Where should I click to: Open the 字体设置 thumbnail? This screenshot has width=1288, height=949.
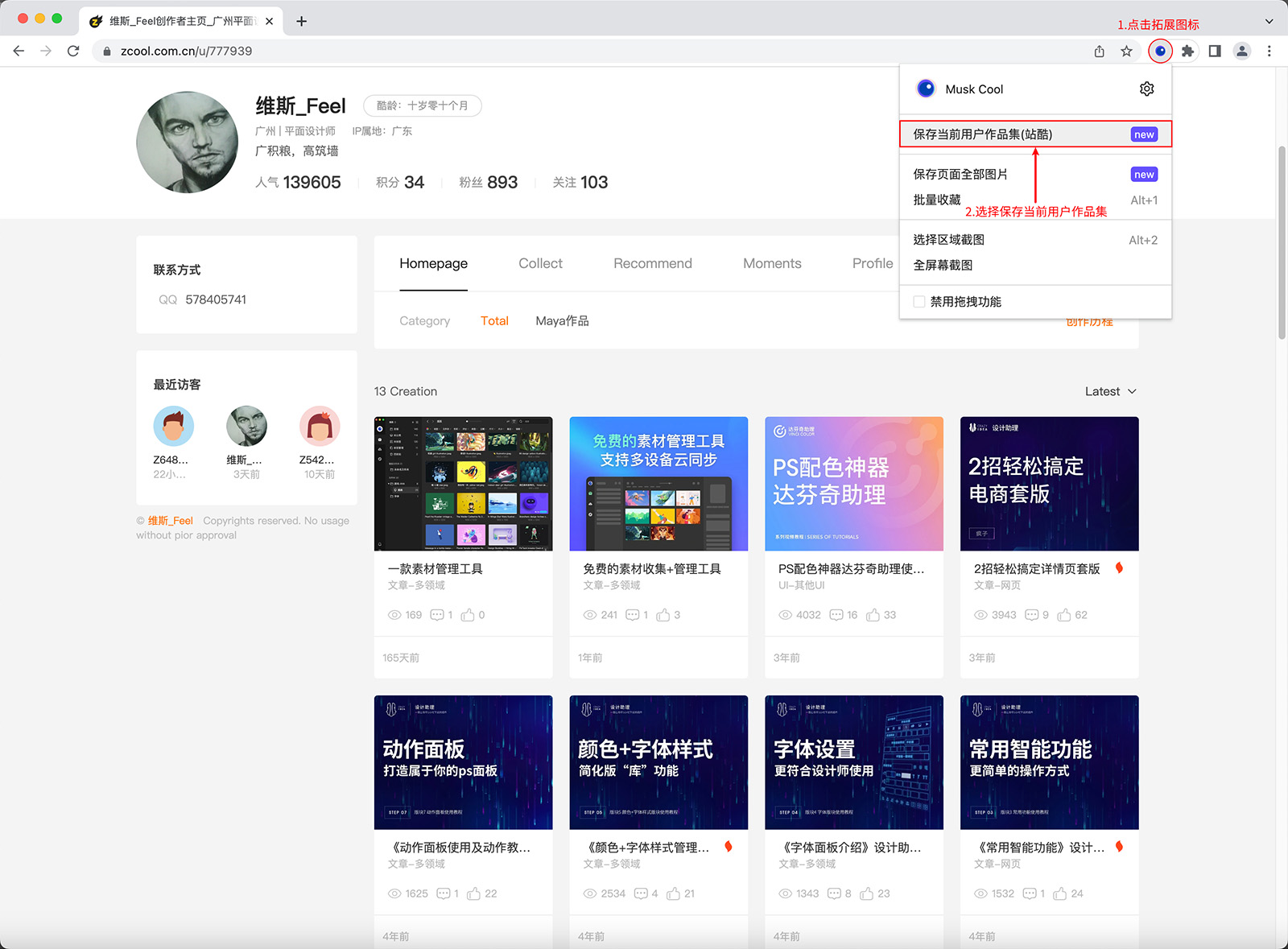click(x=853, y=762)
